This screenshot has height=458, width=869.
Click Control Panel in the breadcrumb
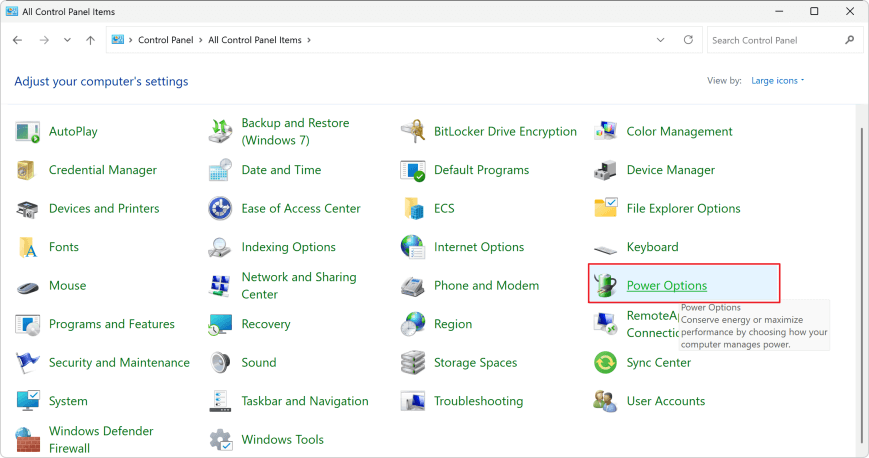(166, 40)
